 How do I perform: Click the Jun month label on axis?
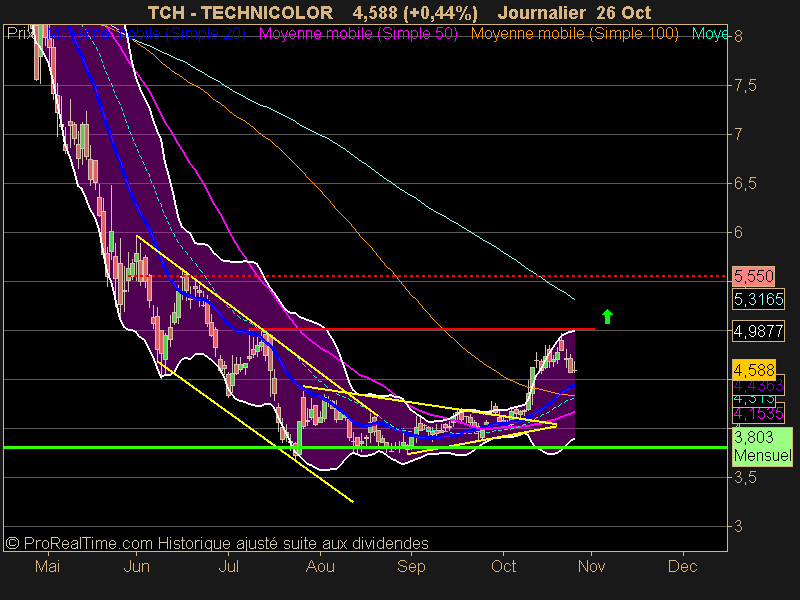136,566
